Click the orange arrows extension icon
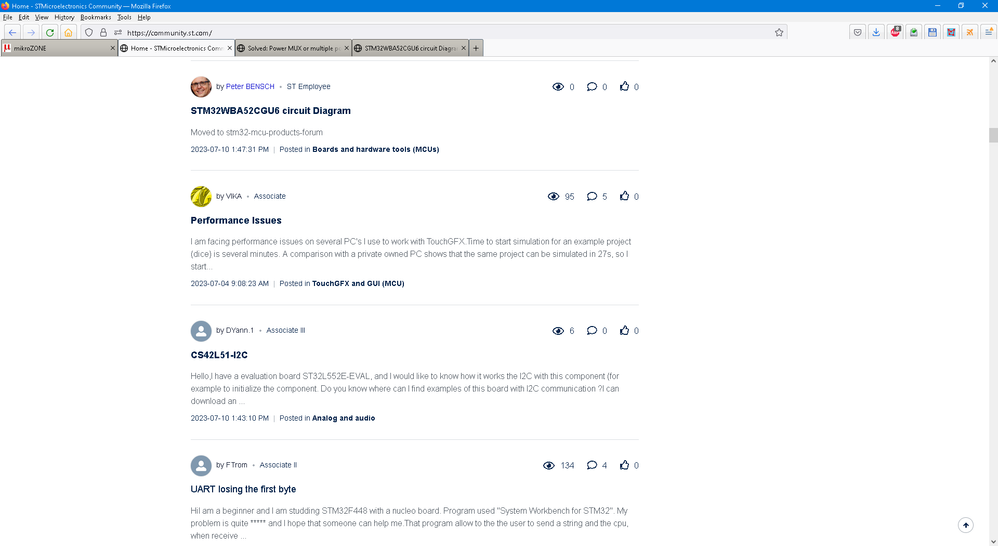Screen dimensions: 998x546 click(969, 32)
